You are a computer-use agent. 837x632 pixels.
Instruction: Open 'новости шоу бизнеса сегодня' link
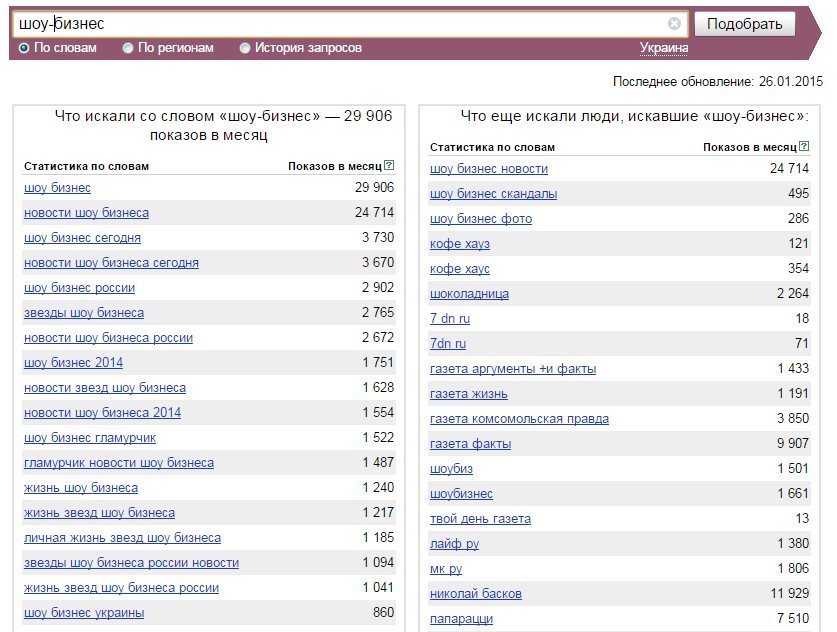point(111,263)
